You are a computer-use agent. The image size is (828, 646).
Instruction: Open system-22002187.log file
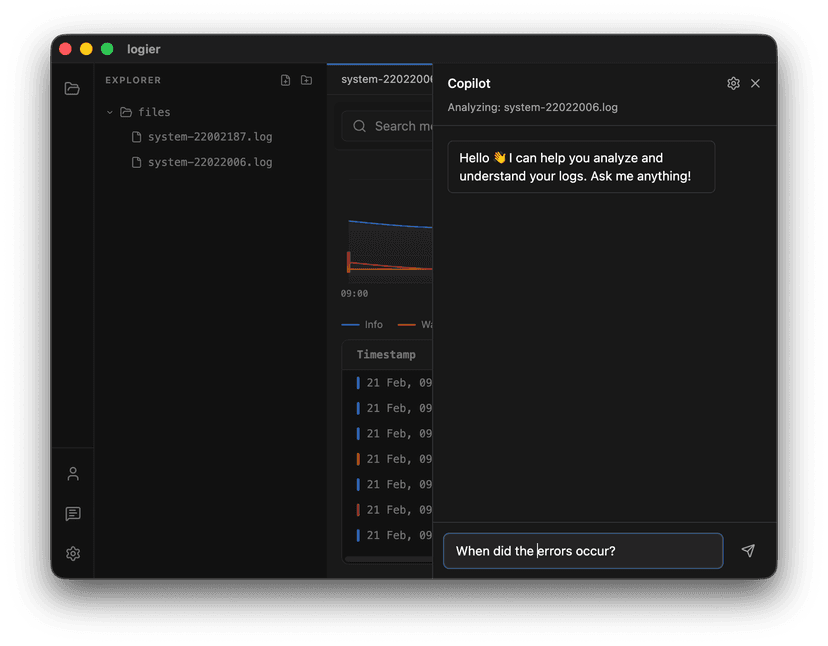tap(202, 137)
